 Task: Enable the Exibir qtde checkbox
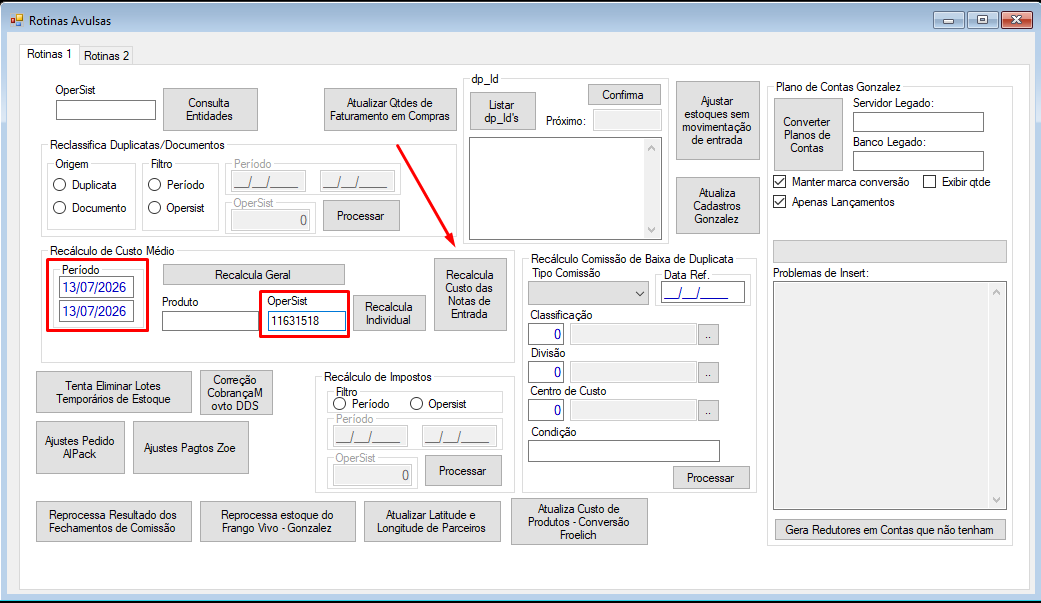(929, 181)
